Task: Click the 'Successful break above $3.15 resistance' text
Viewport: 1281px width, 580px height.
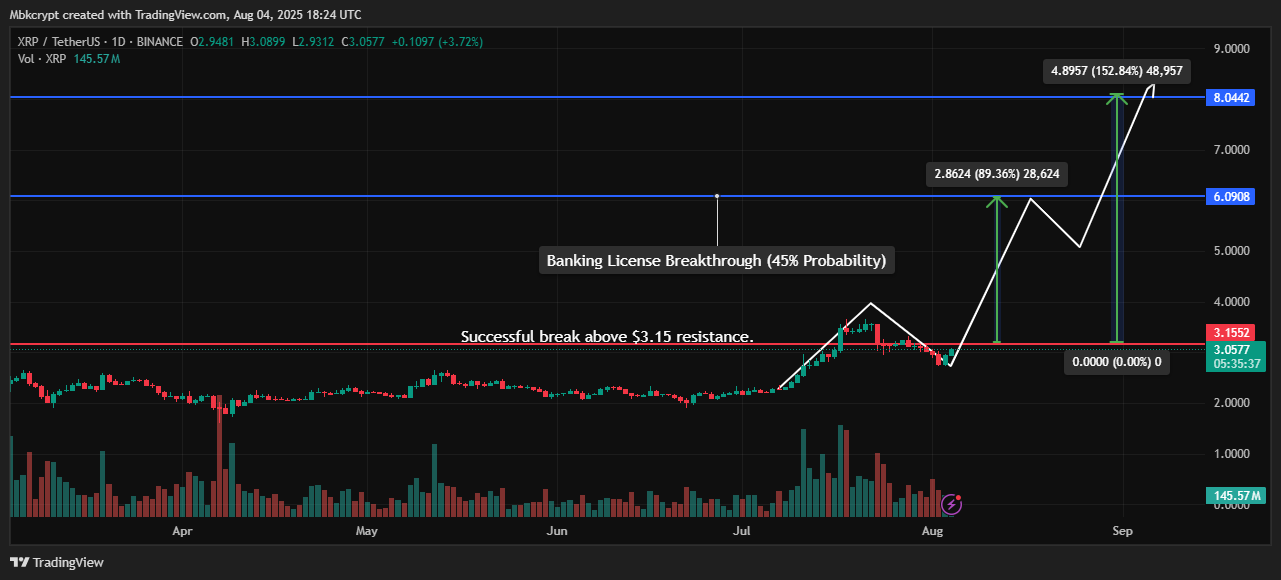Action: tap(606, 337)
